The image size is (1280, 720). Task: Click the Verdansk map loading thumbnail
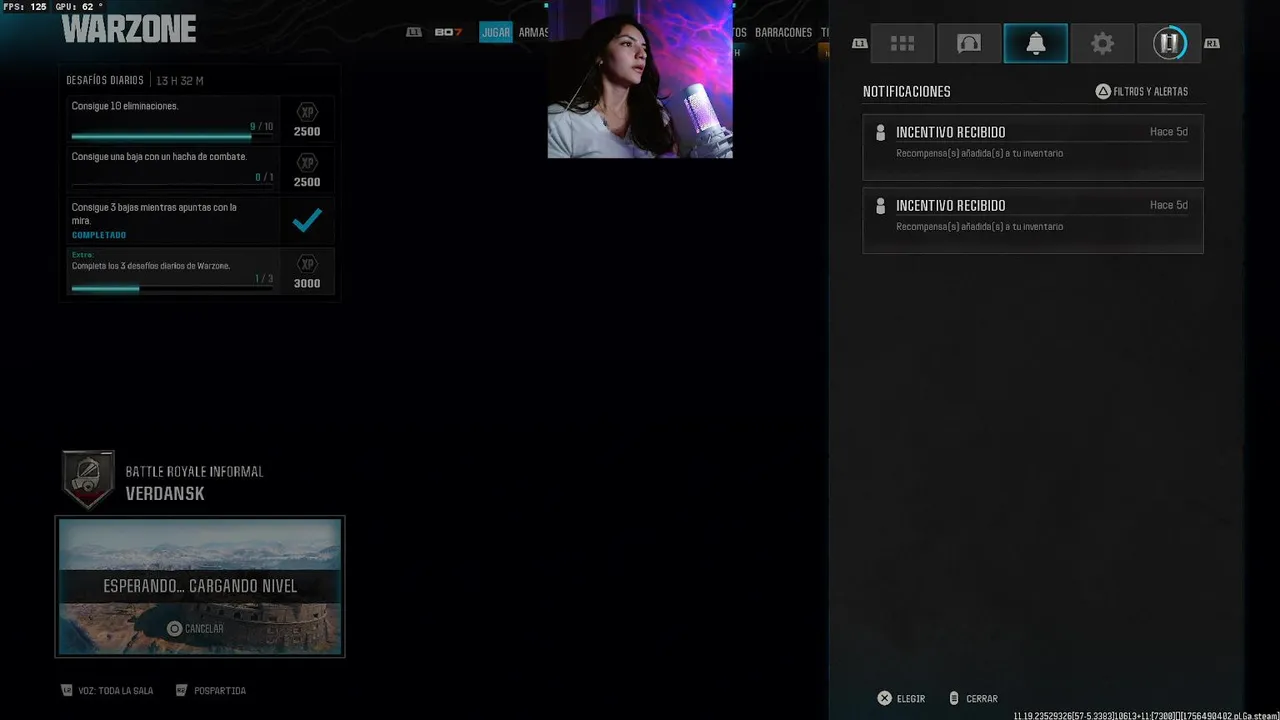[200, 587]
